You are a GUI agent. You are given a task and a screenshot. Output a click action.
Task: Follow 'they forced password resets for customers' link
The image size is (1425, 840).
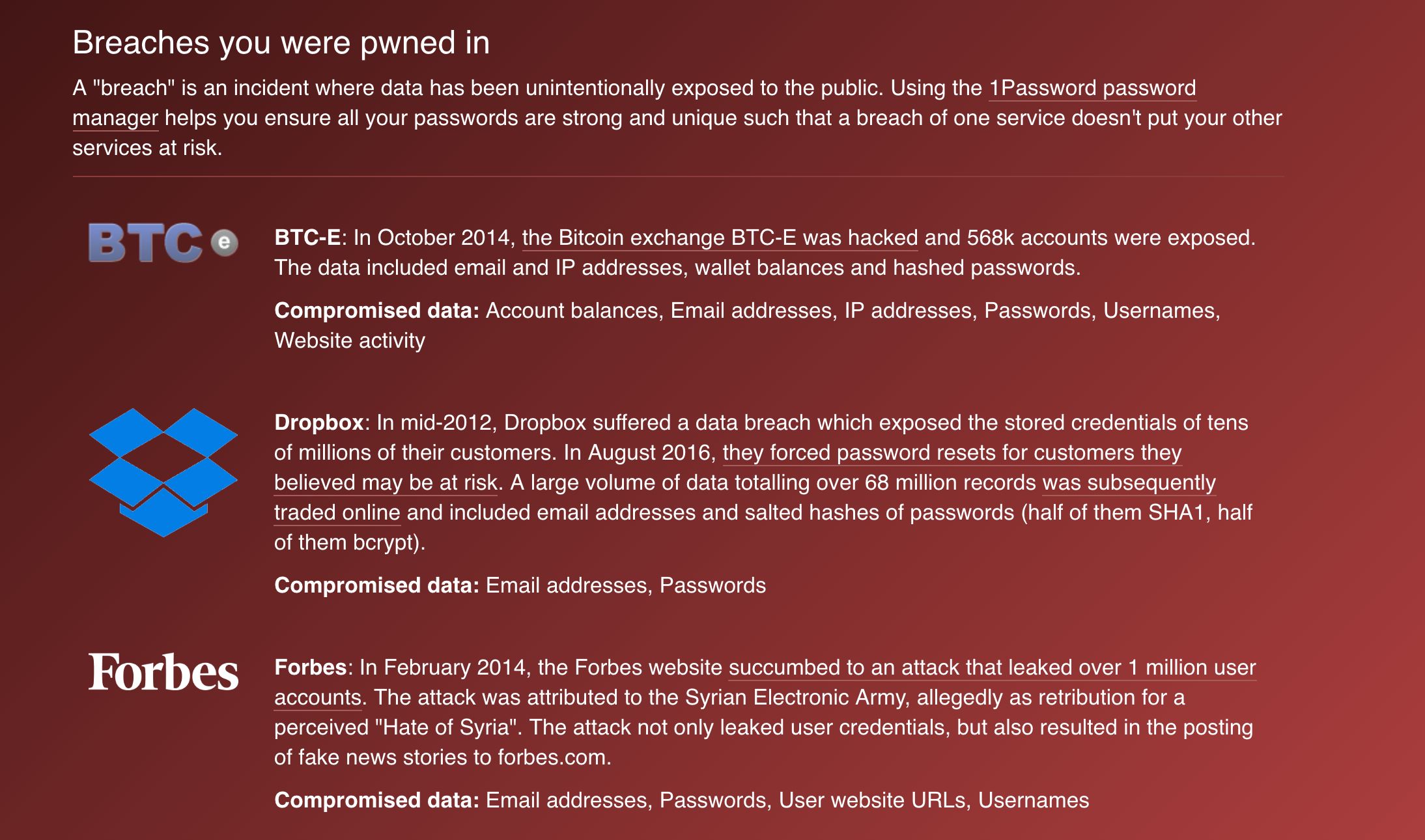pyautogui.click(x=952, y=453)
